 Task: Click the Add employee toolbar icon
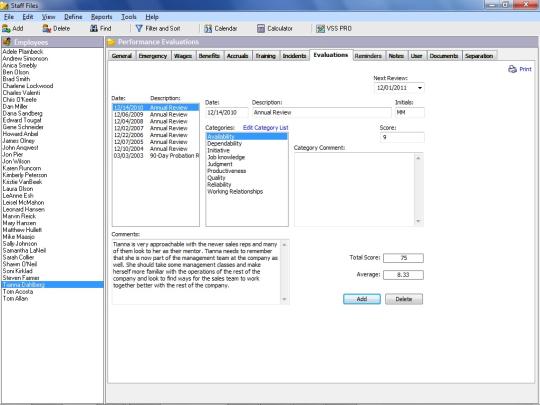(x=6, y=29)
